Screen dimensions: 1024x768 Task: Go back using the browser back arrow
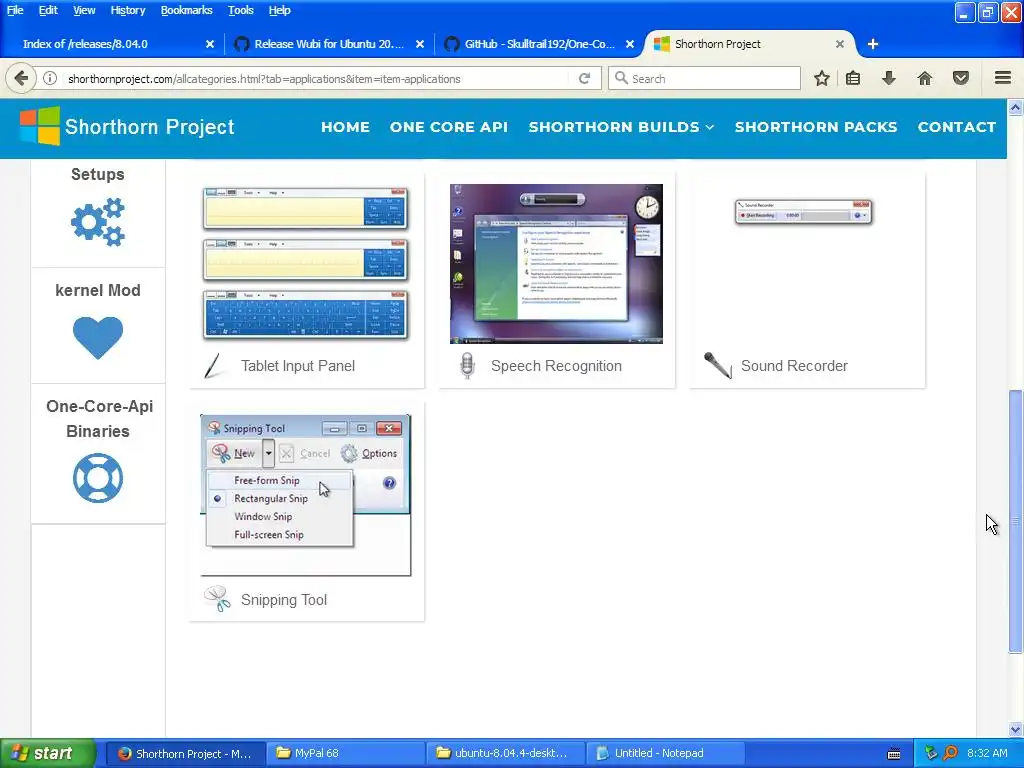21,78
